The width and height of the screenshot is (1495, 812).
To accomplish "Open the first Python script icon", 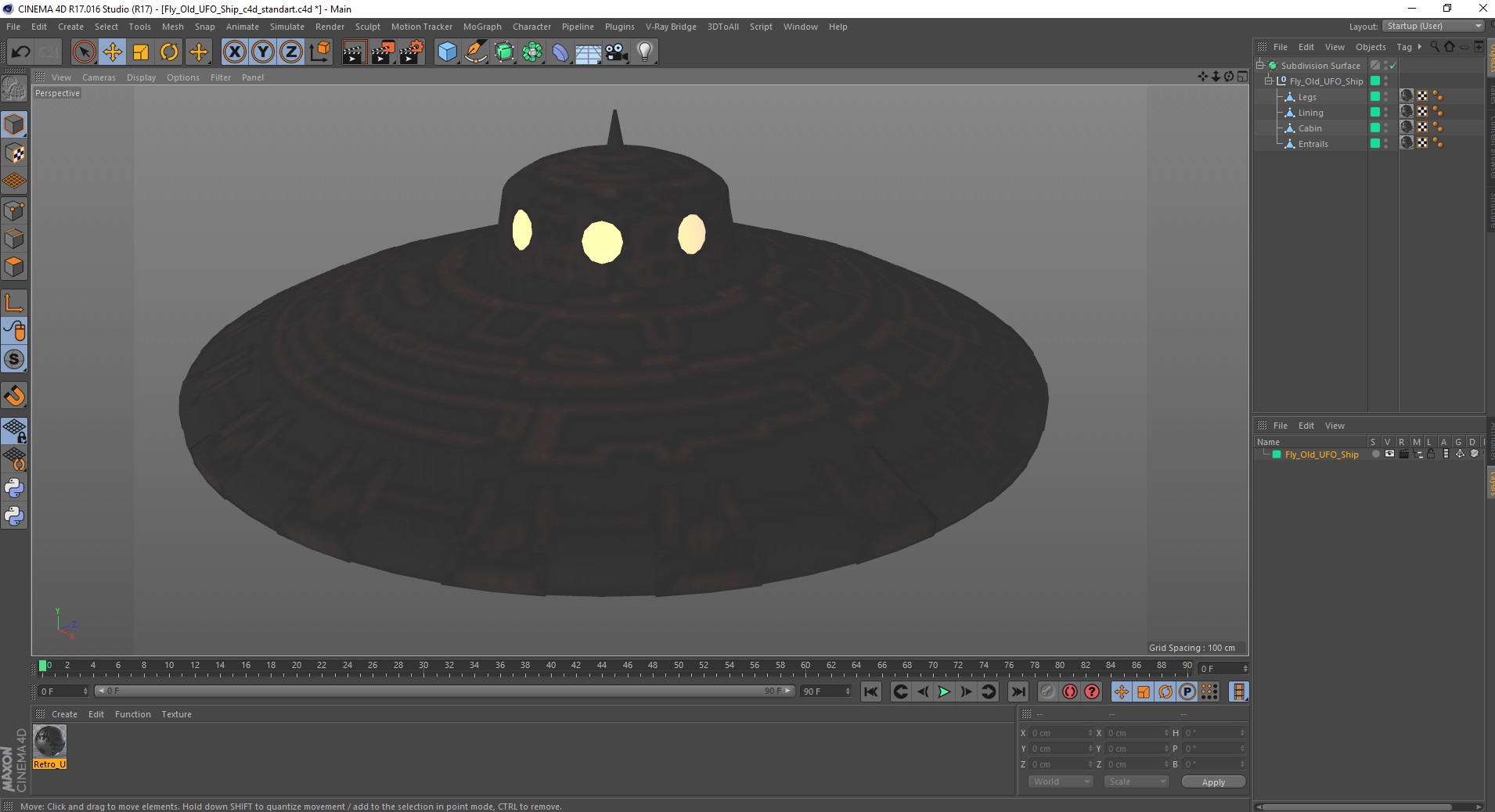I will coord(14,488).
